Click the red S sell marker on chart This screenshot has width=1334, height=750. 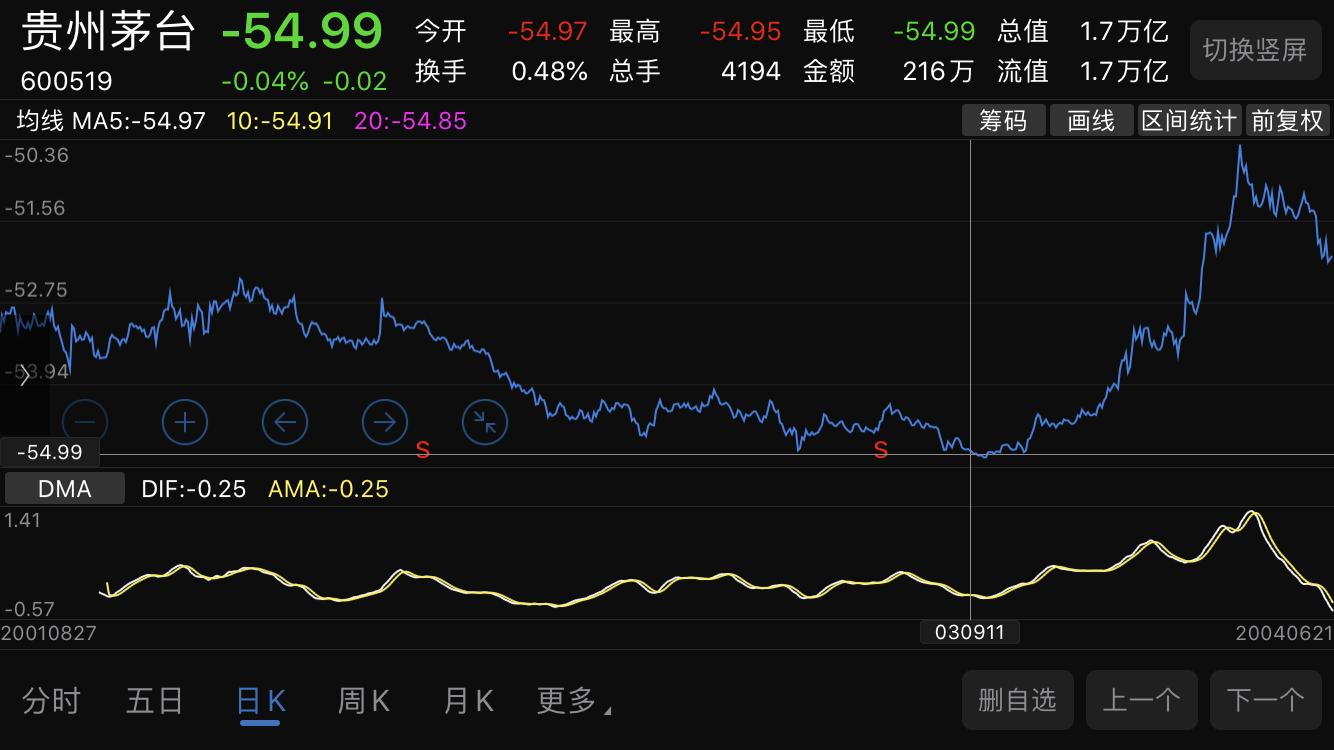tap(880, 449)
